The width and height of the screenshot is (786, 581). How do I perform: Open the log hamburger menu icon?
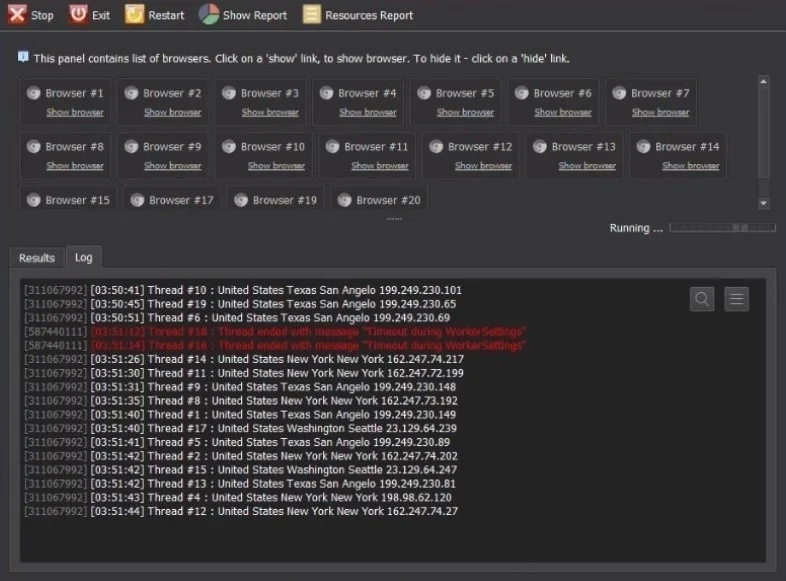[x=736, y=299]
